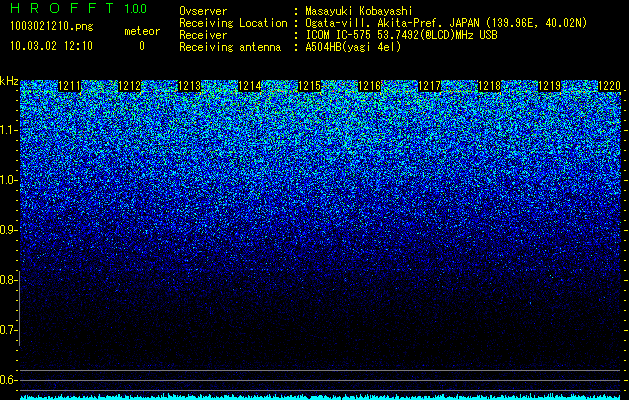This screenshot has height=400, width=629.
Task: Click the 1213 time marker
Action: coord(189,86)
